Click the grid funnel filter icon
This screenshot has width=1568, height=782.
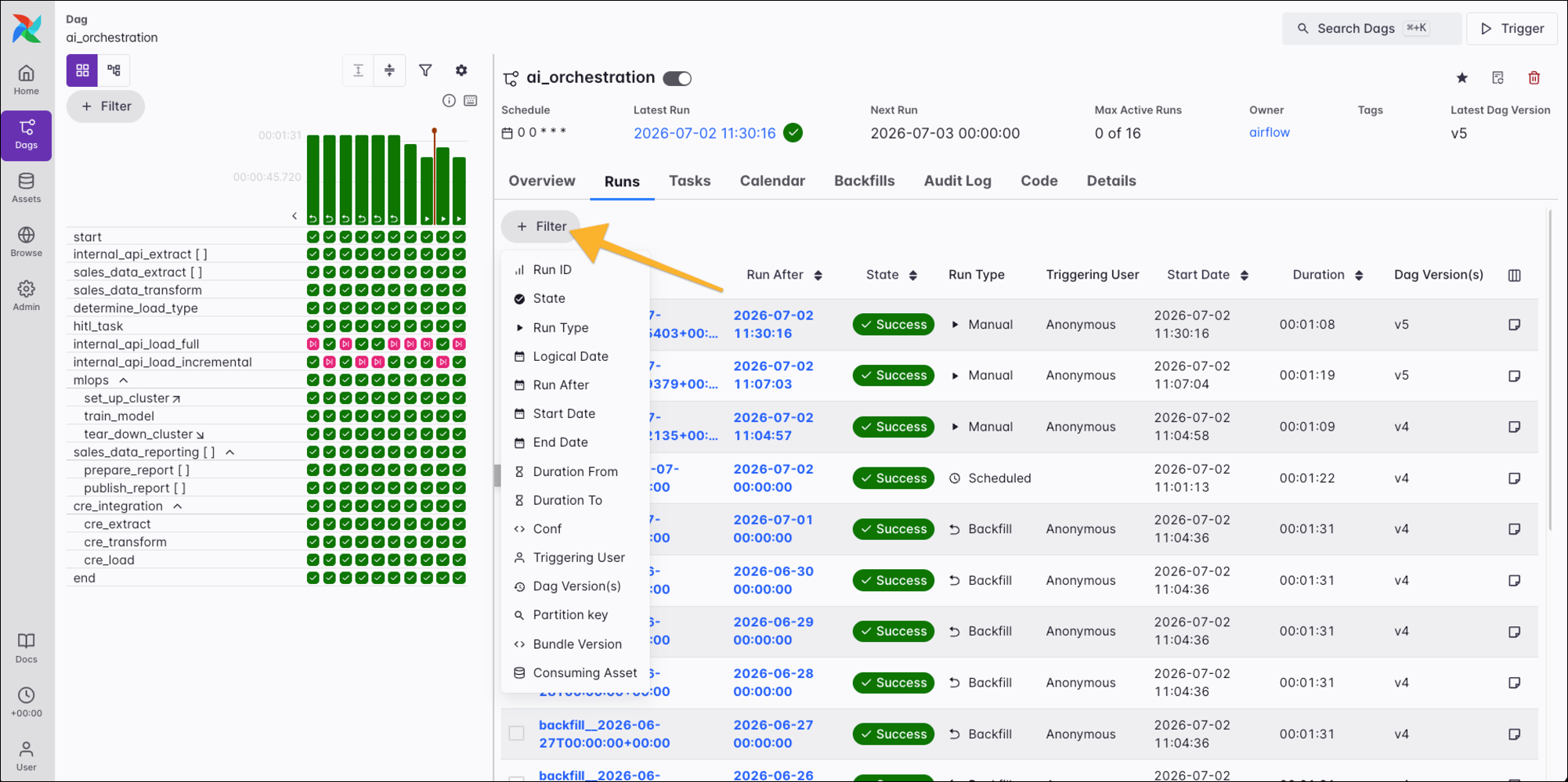tap(425, 70)
